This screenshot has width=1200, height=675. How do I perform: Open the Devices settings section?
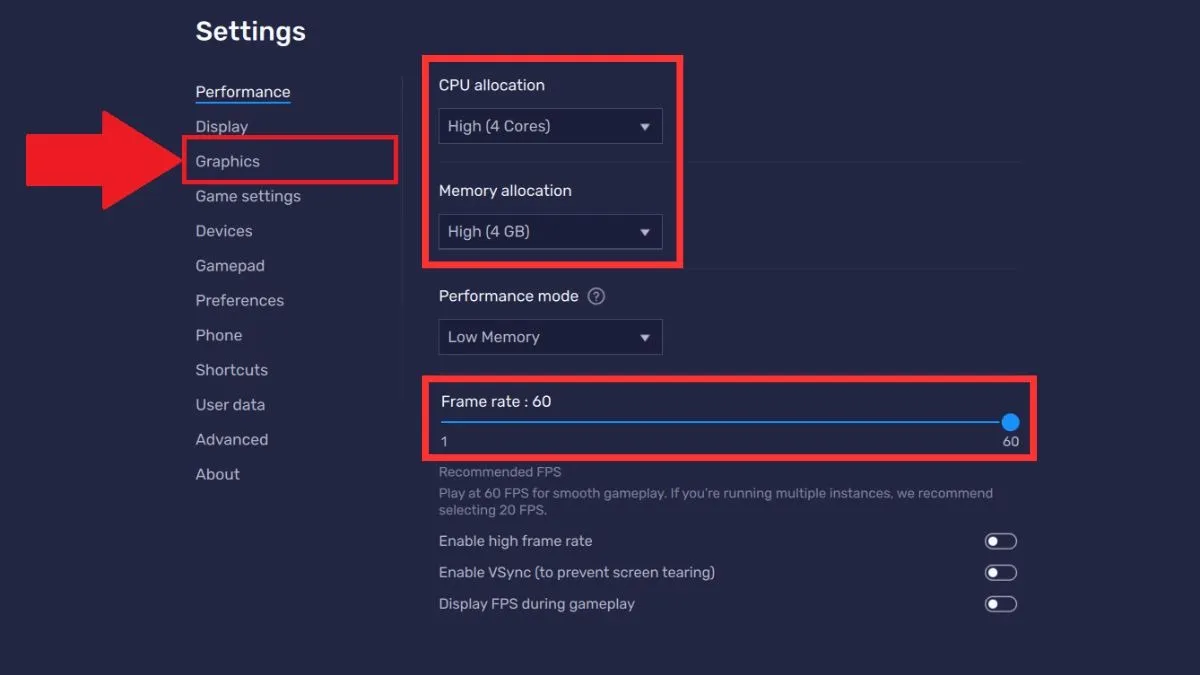point(223,231)
